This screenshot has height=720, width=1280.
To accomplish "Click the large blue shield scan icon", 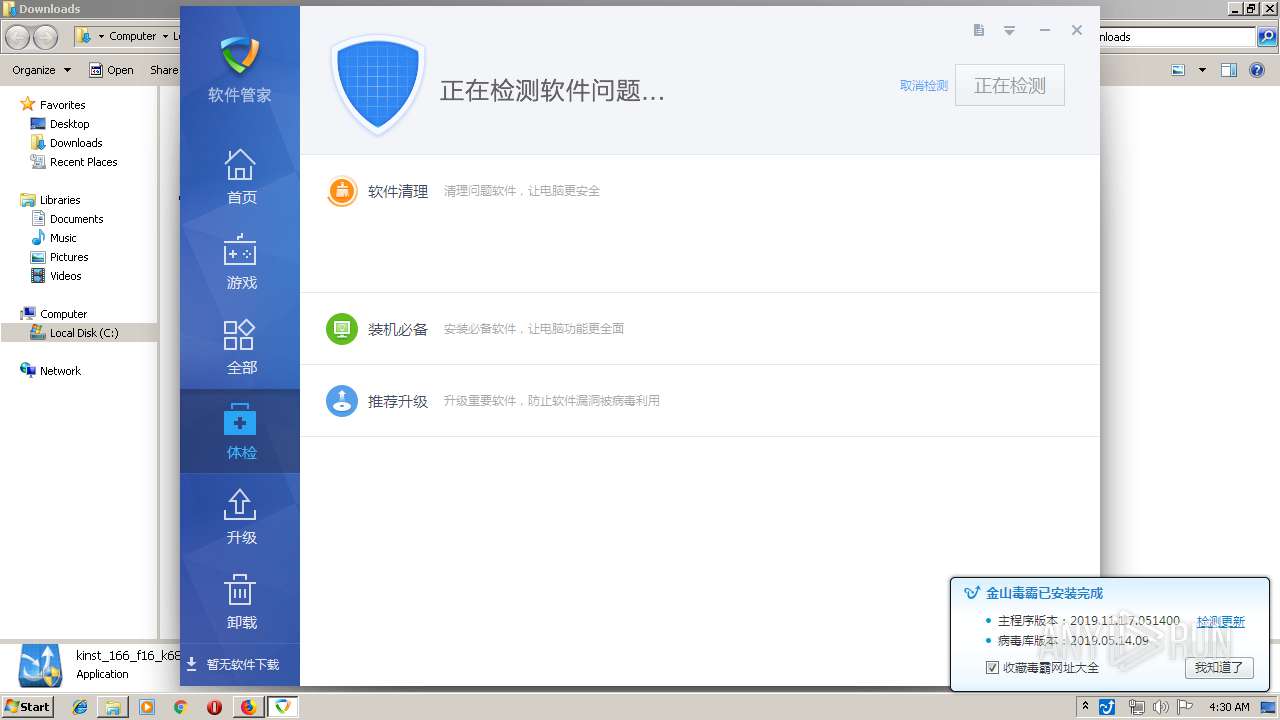I will pos(378,86).
